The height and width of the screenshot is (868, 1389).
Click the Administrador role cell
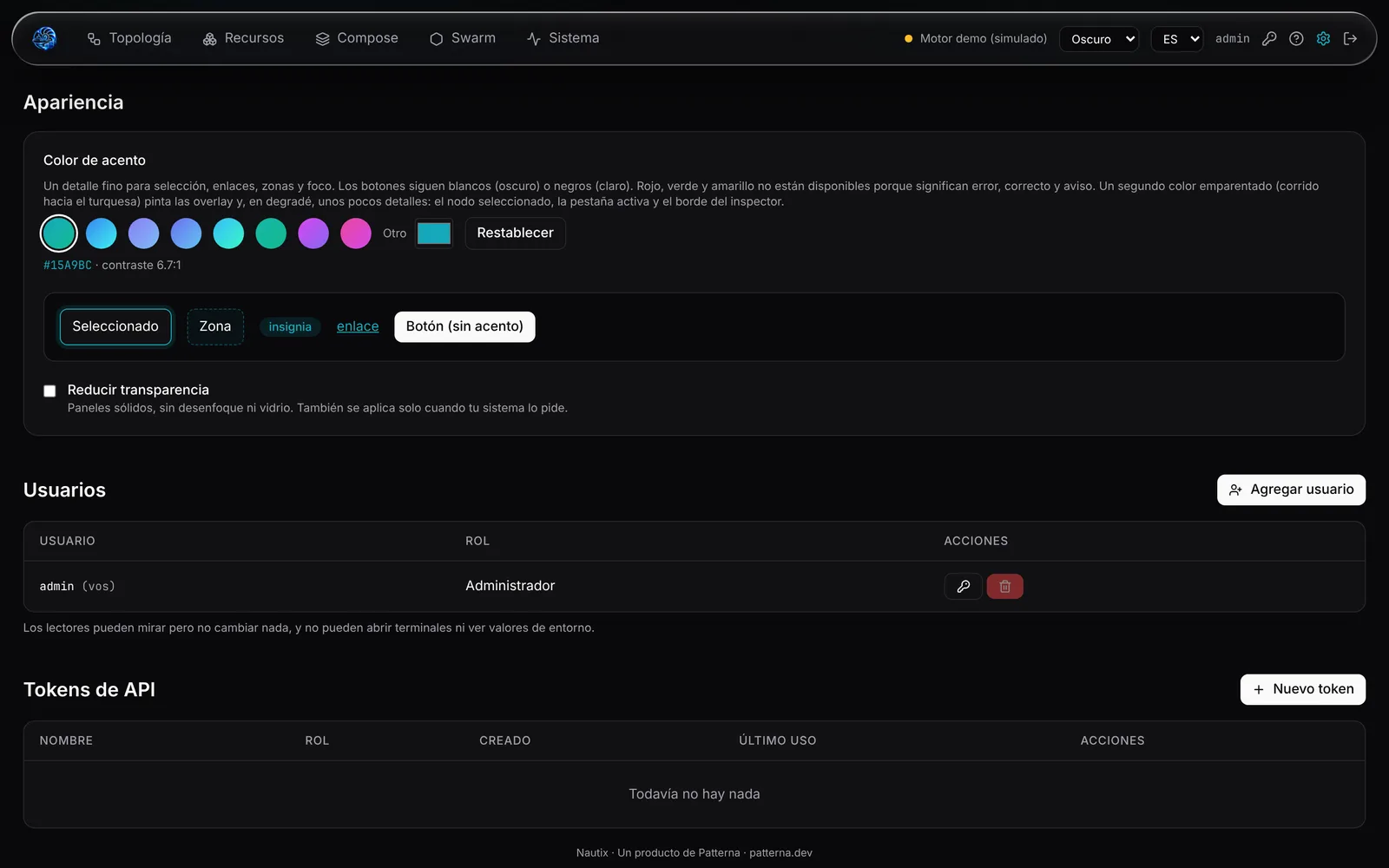pos(510,587)
